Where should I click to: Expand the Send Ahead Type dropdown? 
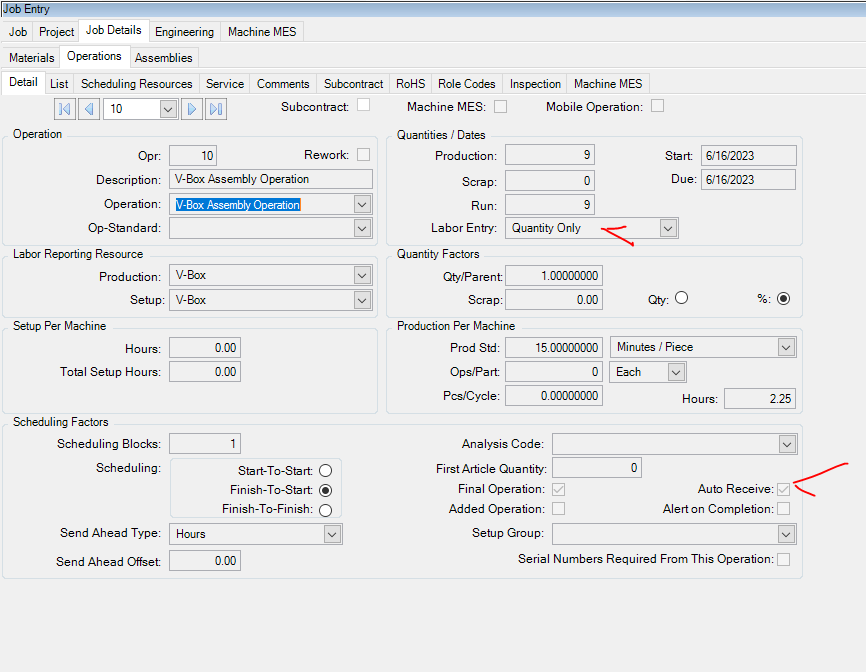[x=332, y=534]
